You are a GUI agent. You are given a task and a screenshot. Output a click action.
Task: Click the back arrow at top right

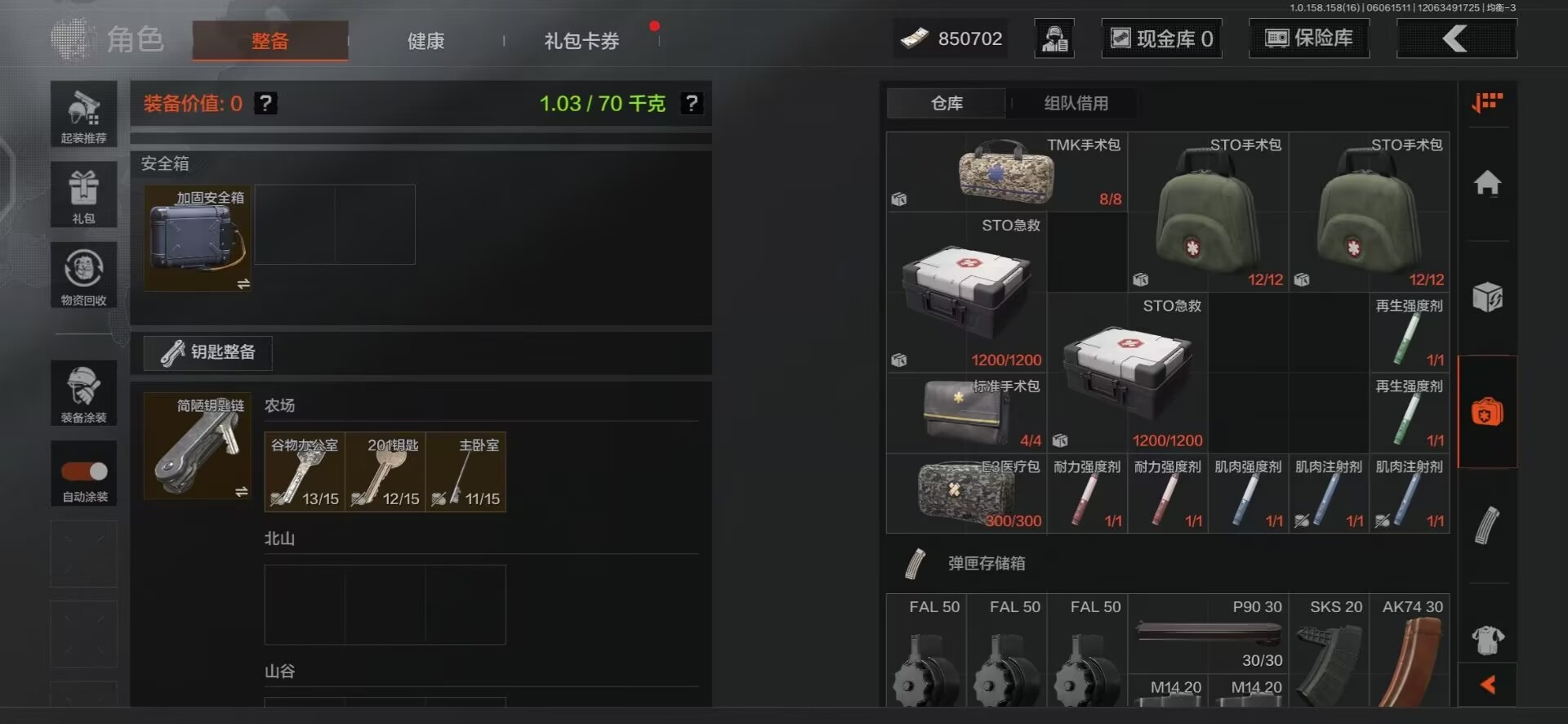[1456, 38]
